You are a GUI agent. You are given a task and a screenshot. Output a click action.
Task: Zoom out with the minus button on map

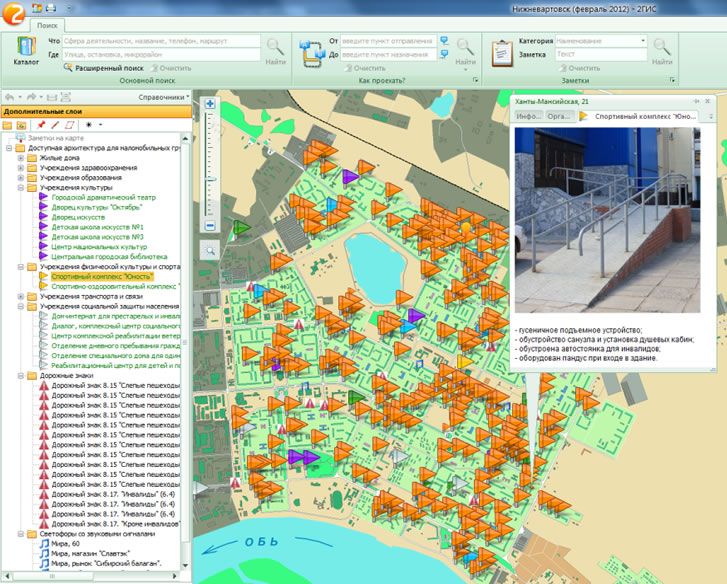point(210,226)
